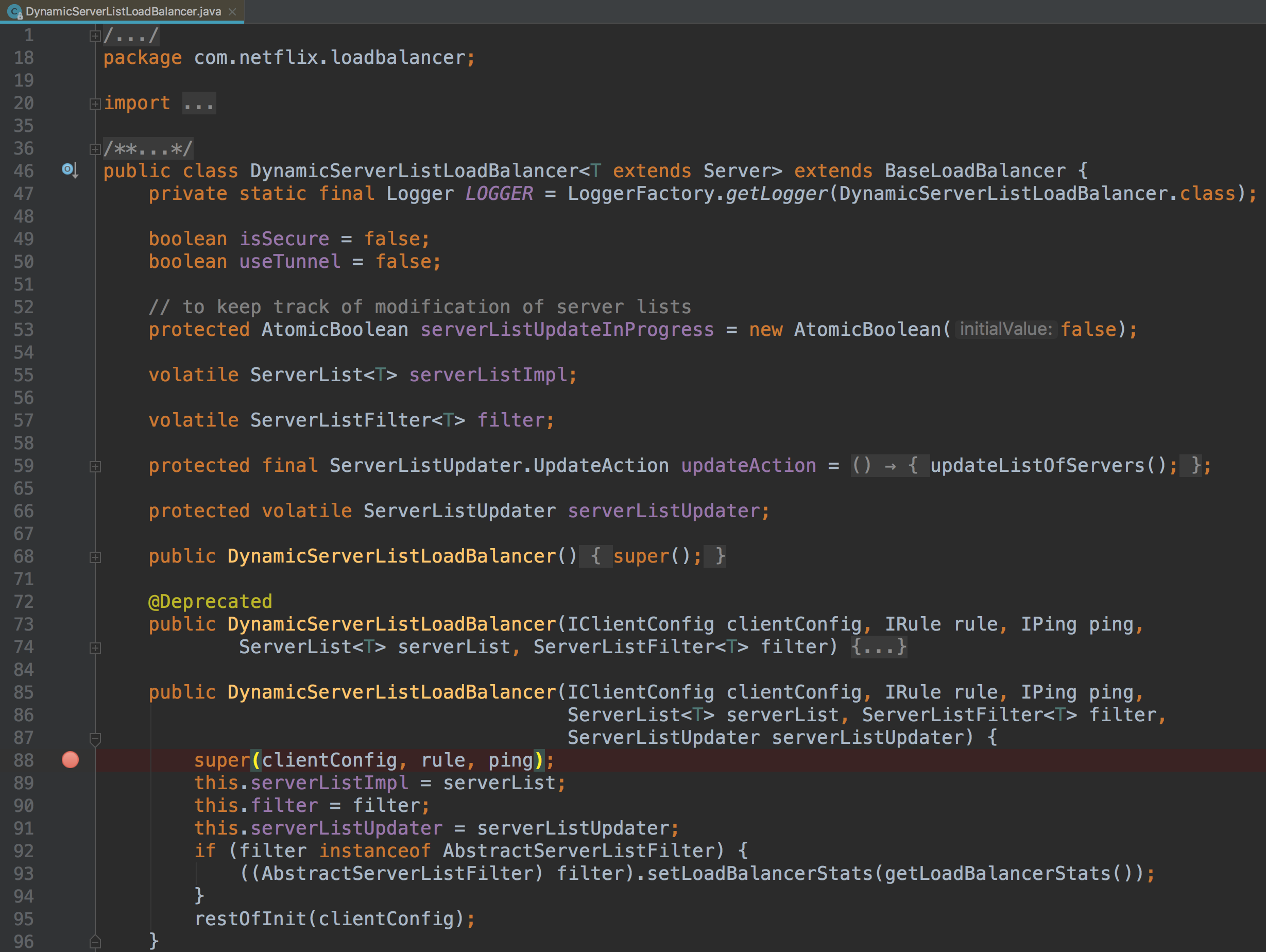Viewport: 1266px width, 952px height.
Task: Click the fold end marker on line 96
Action: (95, 942)
